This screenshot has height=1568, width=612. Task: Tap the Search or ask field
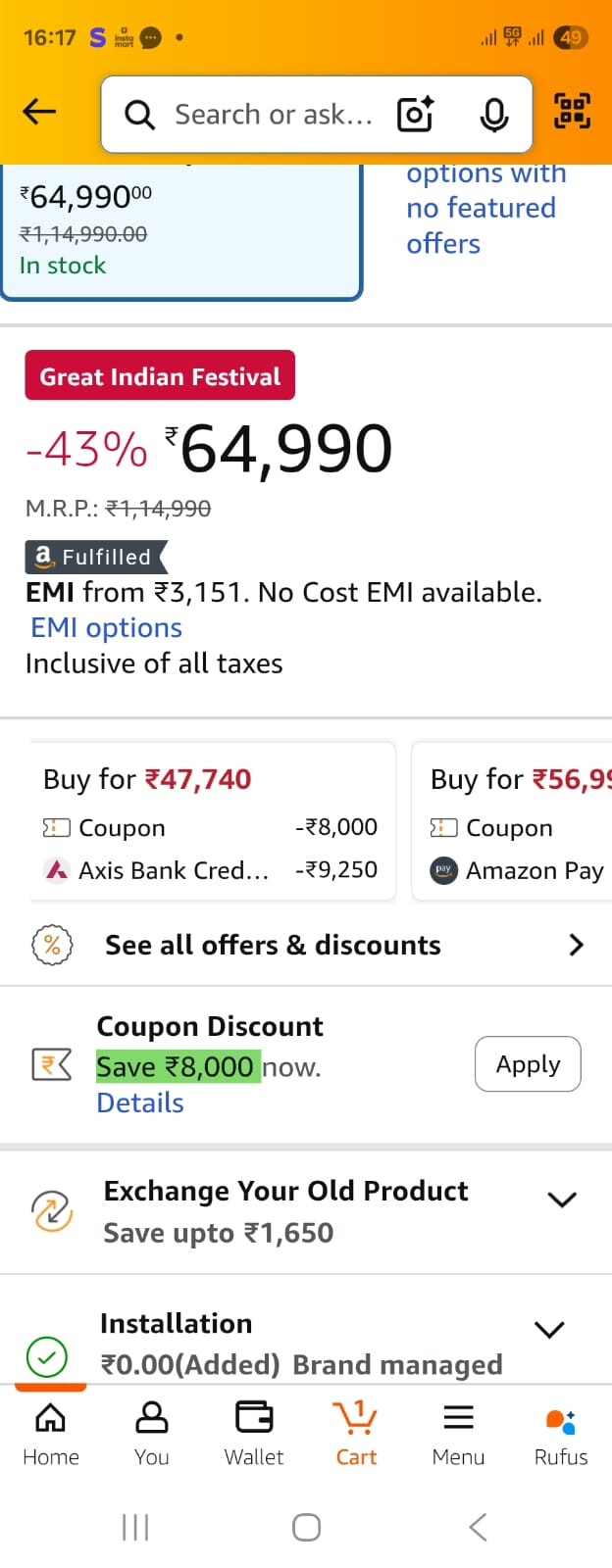pyautogui.click(x=275, y=115)
